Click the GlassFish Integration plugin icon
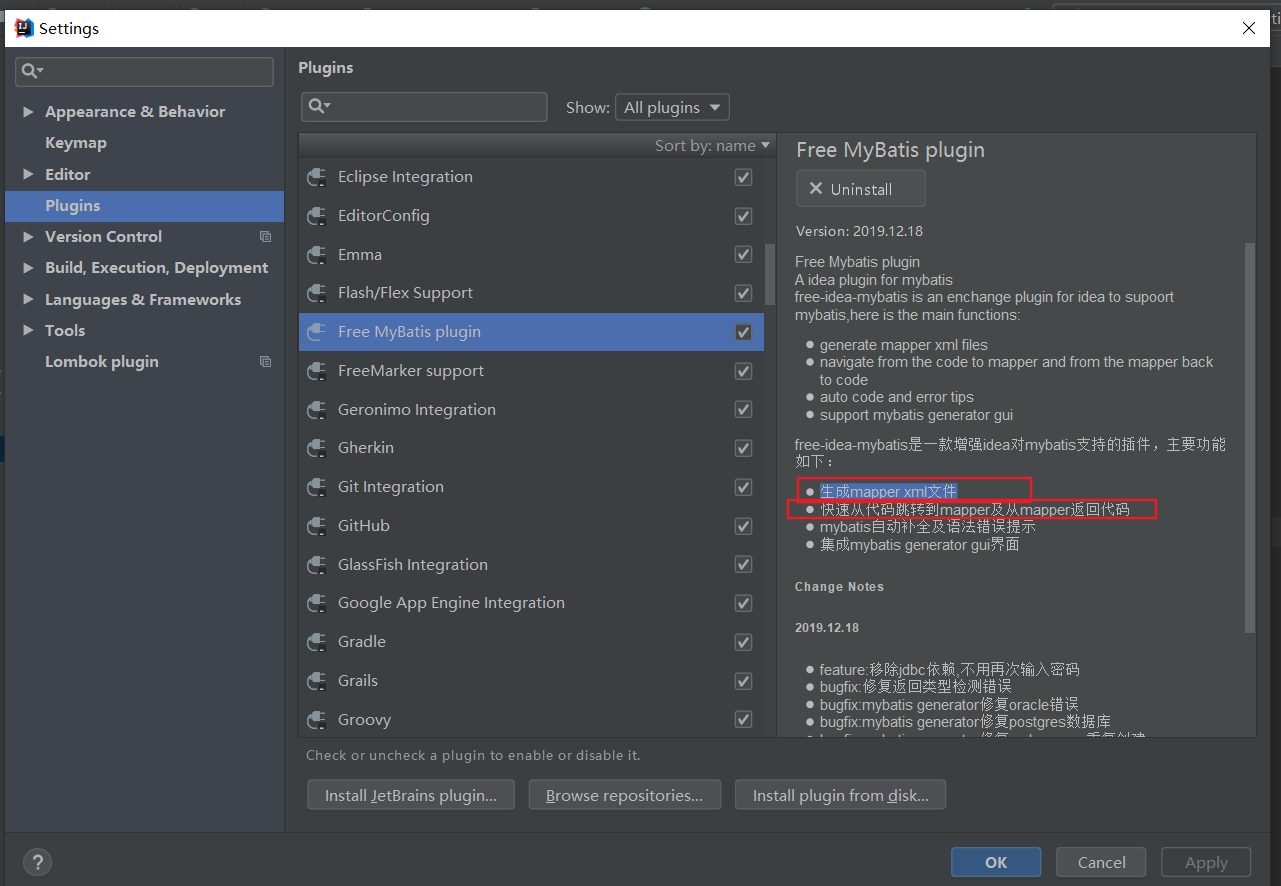1281x886 pixels. tap(317, 565)
